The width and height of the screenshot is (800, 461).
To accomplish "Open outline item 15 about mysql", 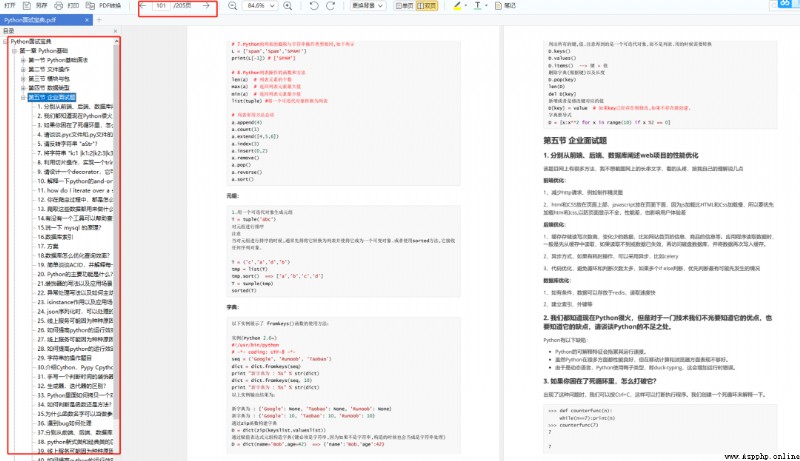I will (69, 227).
